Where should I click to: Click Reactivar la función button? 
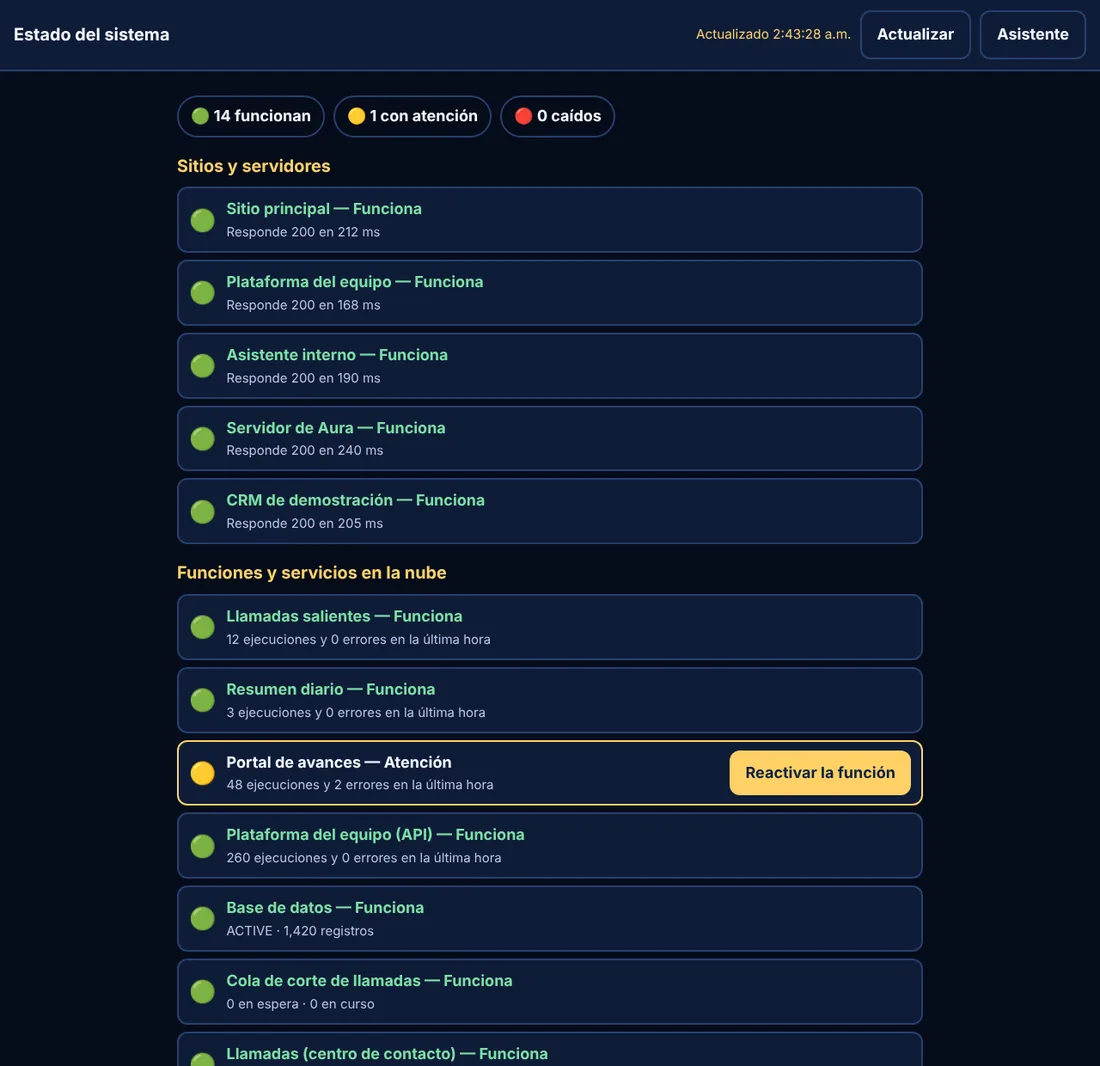coord(819,773)
